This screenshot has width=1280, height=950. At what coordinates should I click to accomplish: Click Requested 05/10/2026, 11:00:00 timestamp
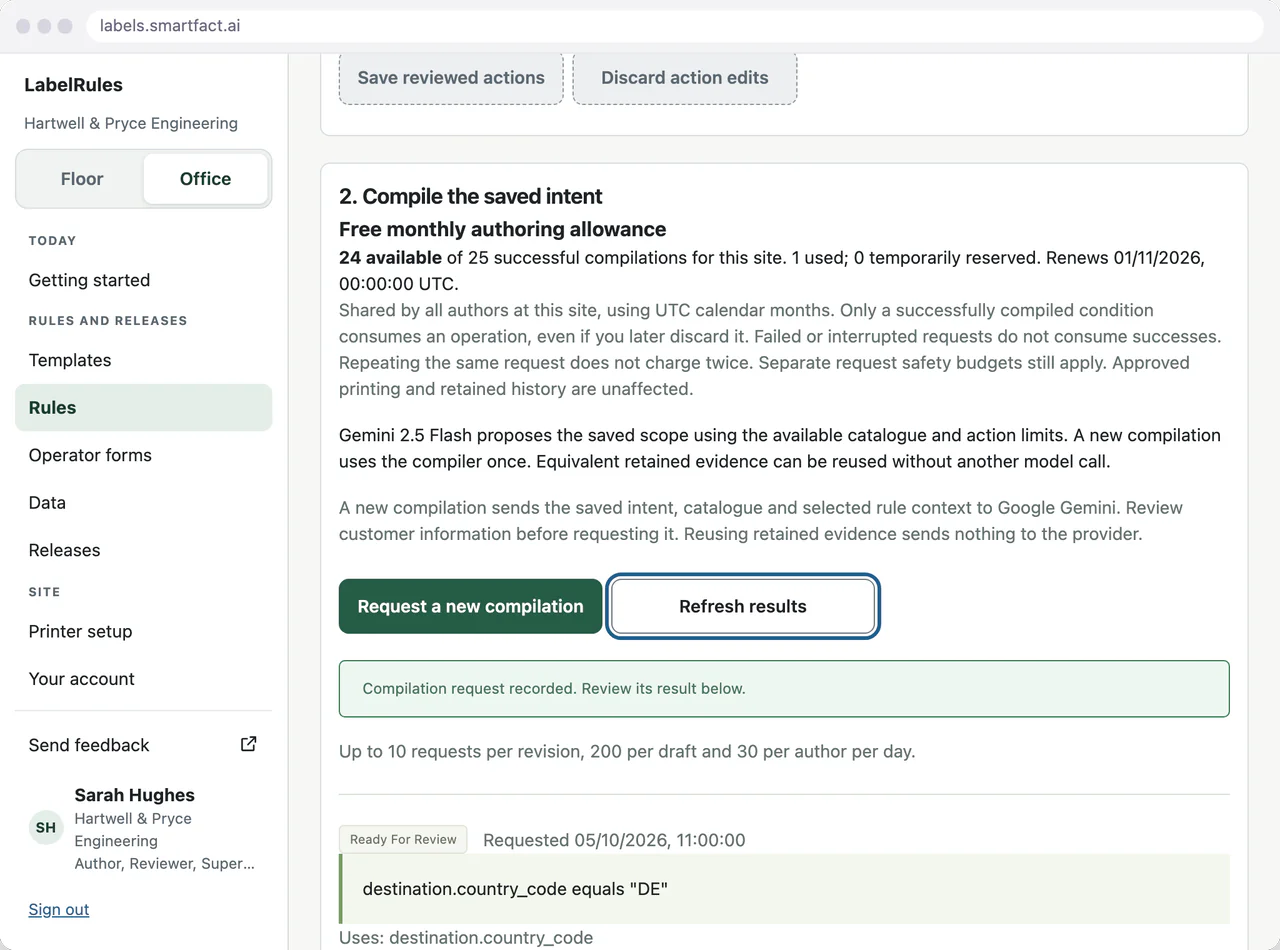[614, 840]
